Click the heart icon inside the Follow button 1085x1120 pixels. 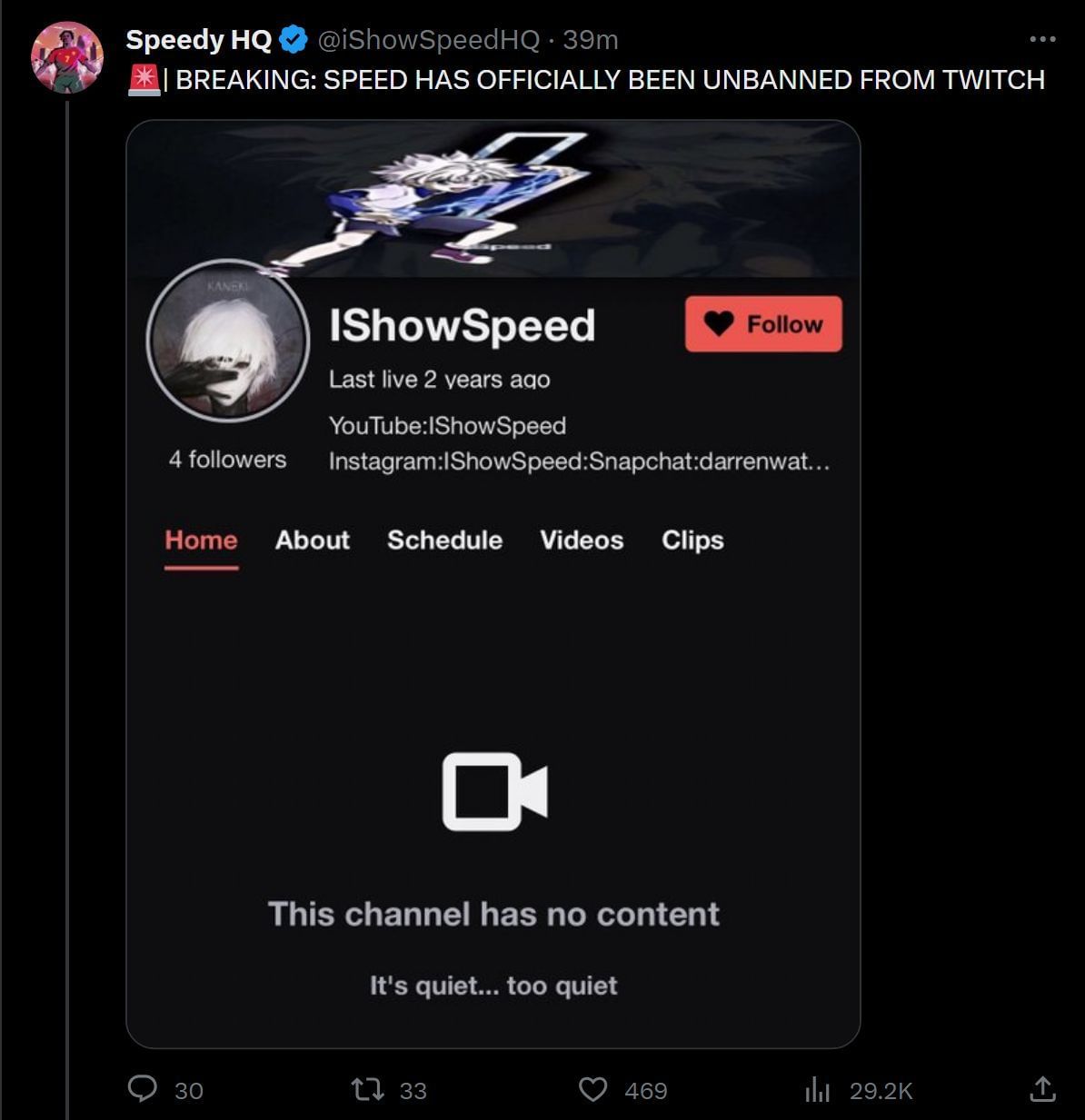(x=719, y=323)
